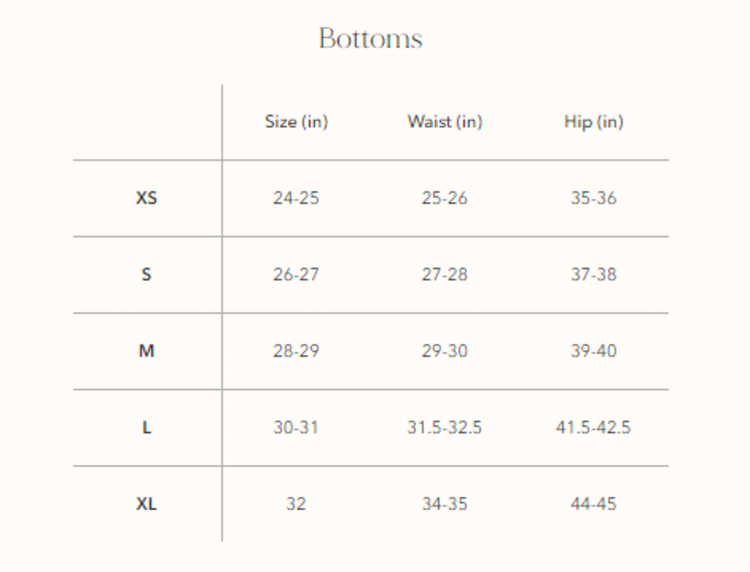The width and height of the screenshot is (750, 572).
Task: Click the XS row label
Action: (146, 198)
